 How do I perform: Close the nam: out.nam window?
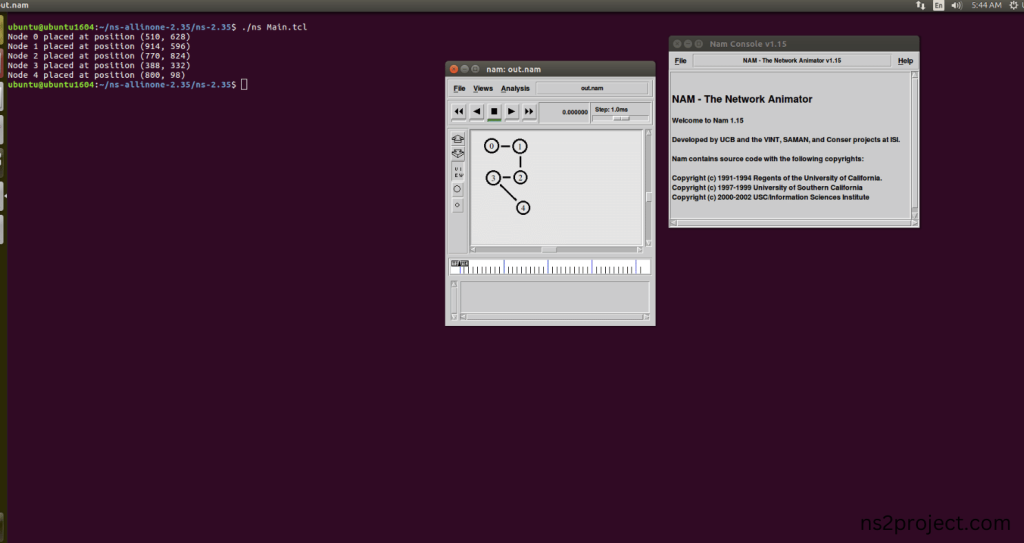coord(454,69)
